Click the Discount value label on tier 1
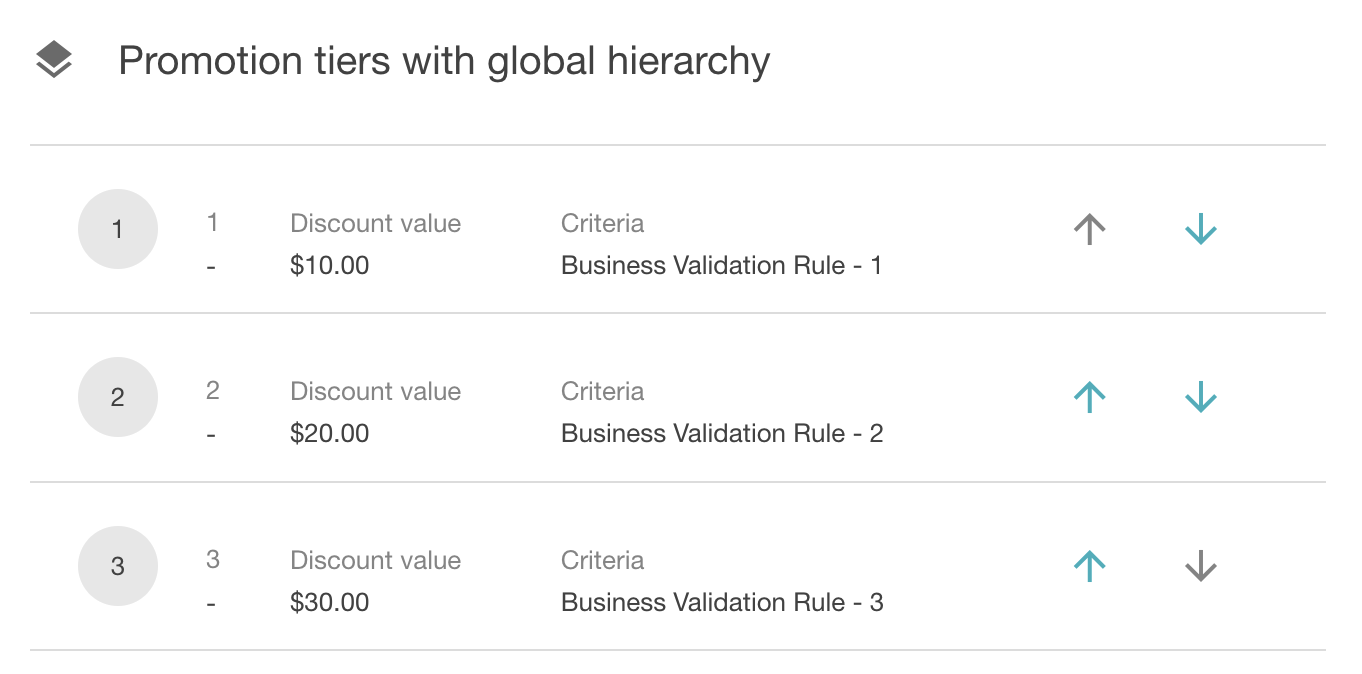 pos(375,223)
